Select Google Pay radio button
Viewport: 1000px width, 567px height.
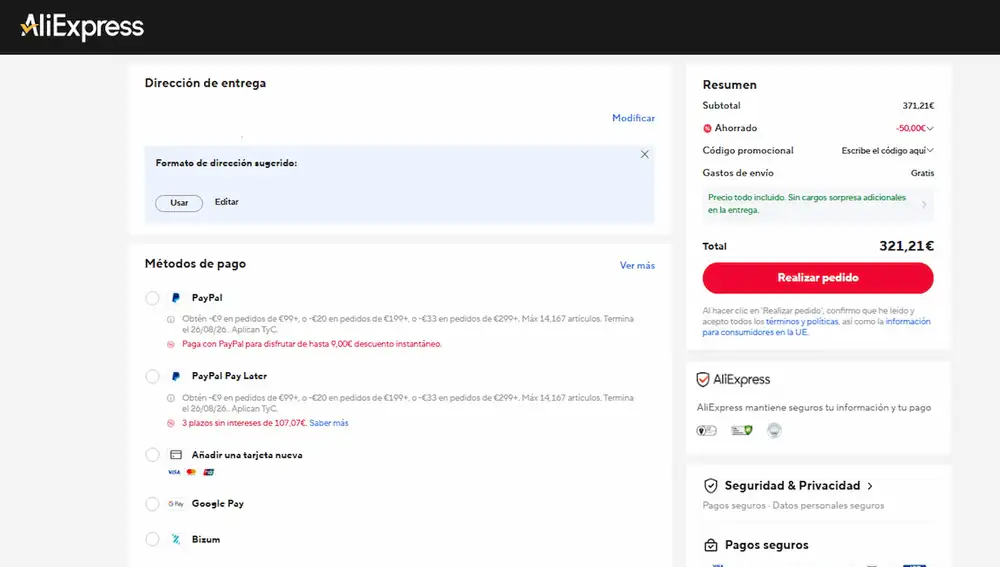tap(152, 504)
